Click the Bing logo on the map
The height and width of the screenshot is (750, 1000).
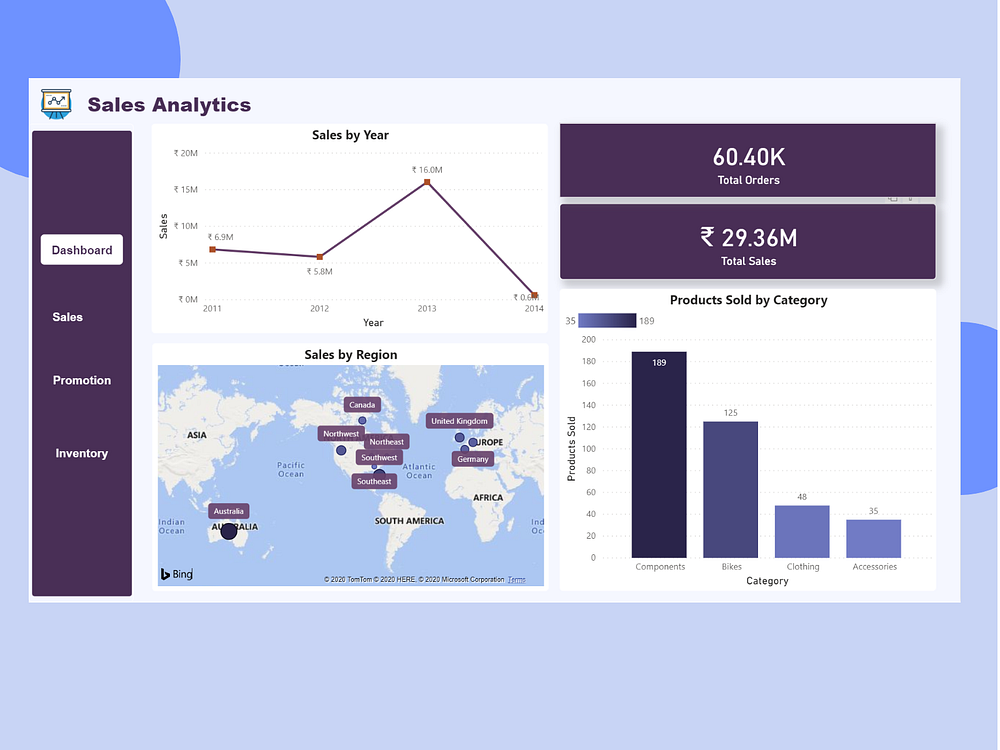(x=175, y=574)
